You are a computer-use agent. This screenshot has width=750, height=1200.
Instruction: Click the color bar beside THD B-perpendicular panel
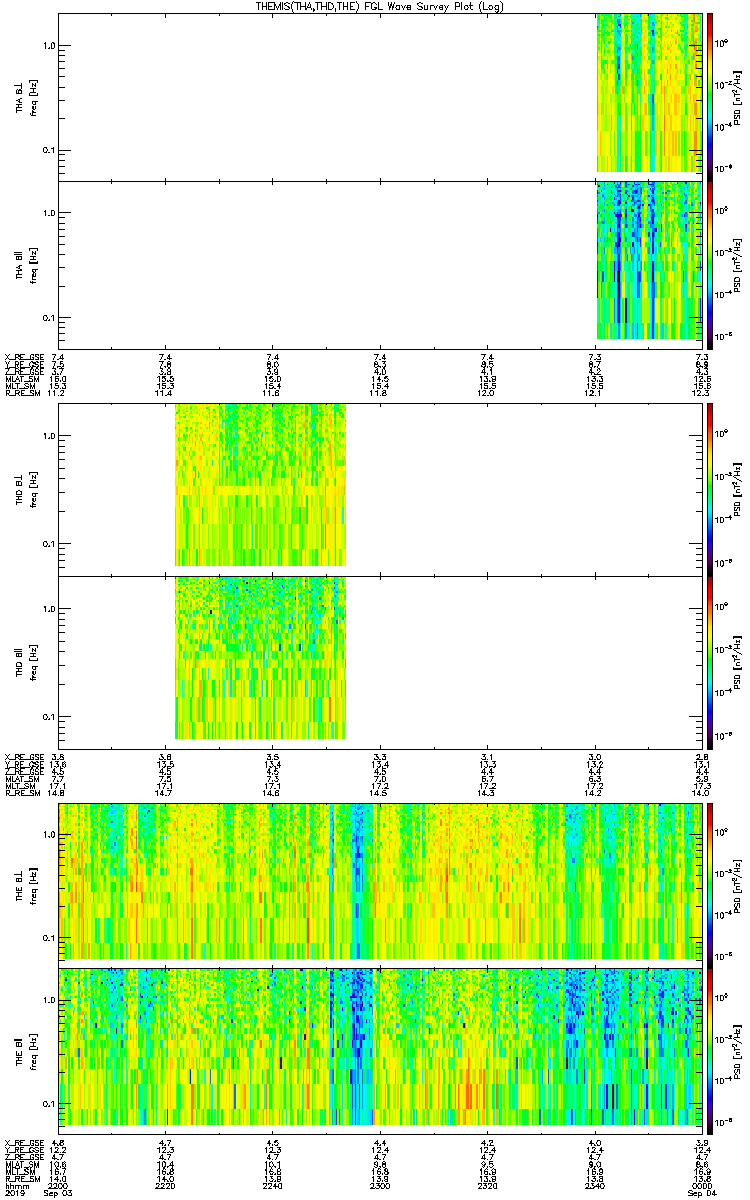(x=711, y=489)
